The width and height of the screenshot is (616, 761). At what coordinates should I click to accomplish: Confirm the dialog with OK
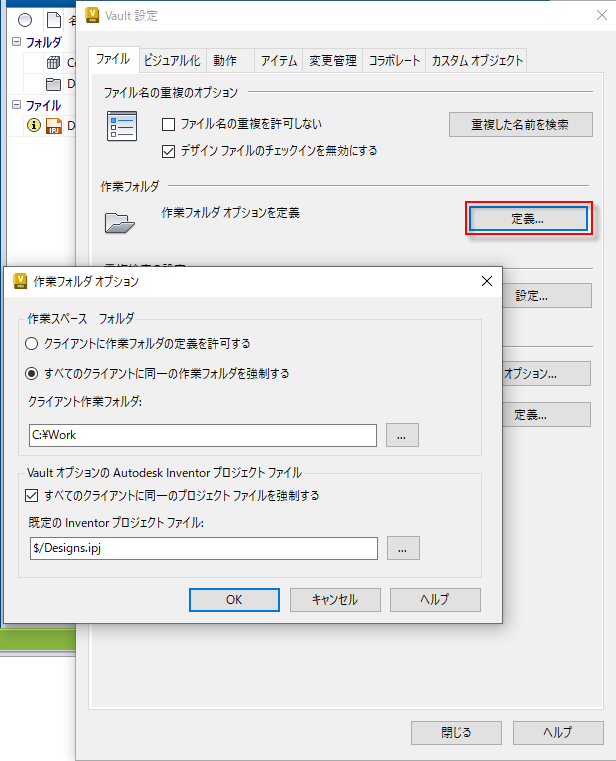[234, 600]
